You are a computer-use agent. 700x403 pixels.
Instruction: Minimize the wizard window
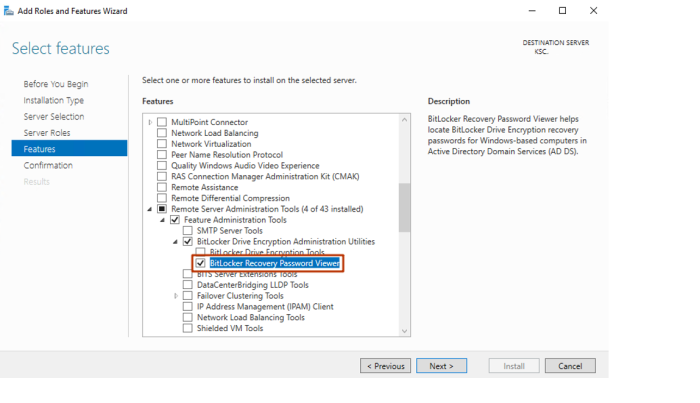pyautogui.click(x=532, y=10)
